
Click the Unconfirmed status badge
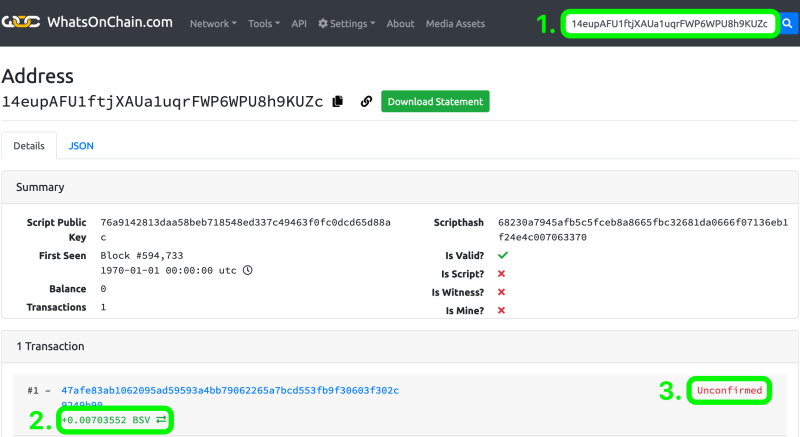click(x=730, y=391)
